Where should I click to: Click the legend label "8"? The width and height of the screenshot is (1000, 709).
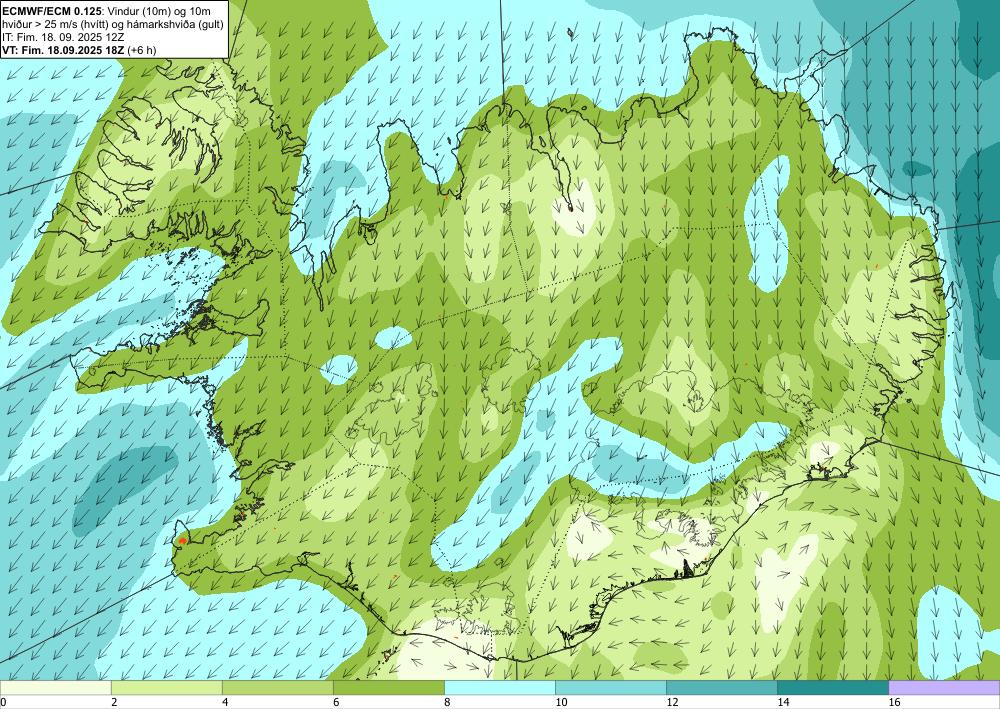click(448, 702)
